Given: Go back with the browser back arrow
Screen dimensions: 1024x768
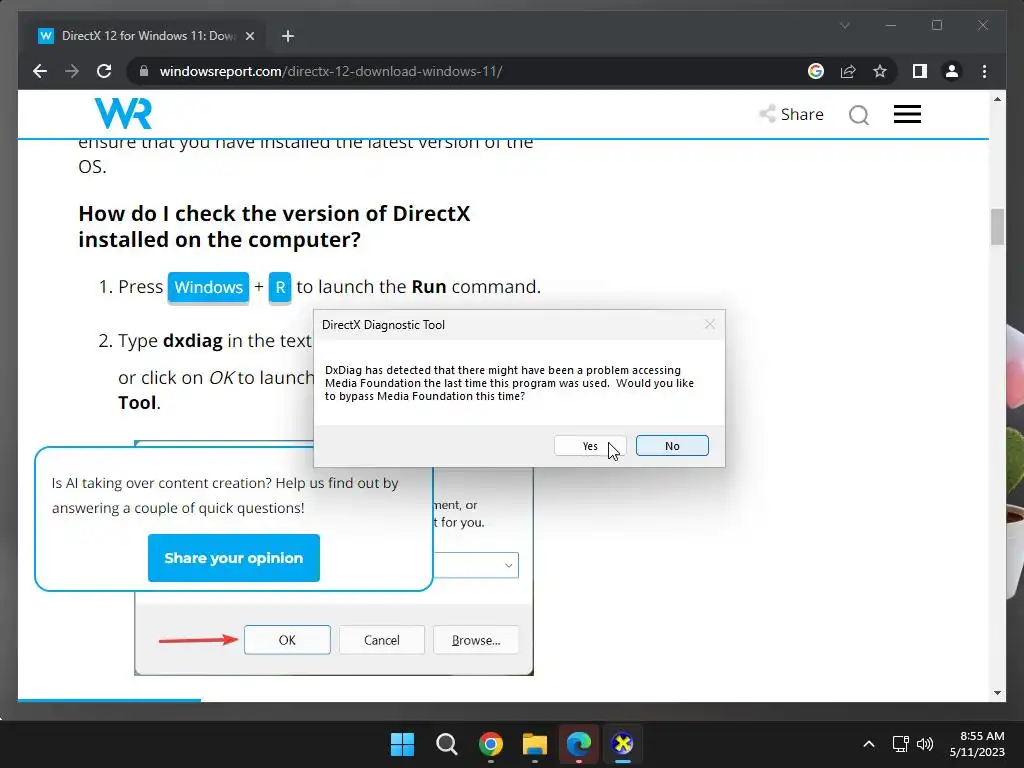Looking at the screenshot, I should [x=40, y=71].
